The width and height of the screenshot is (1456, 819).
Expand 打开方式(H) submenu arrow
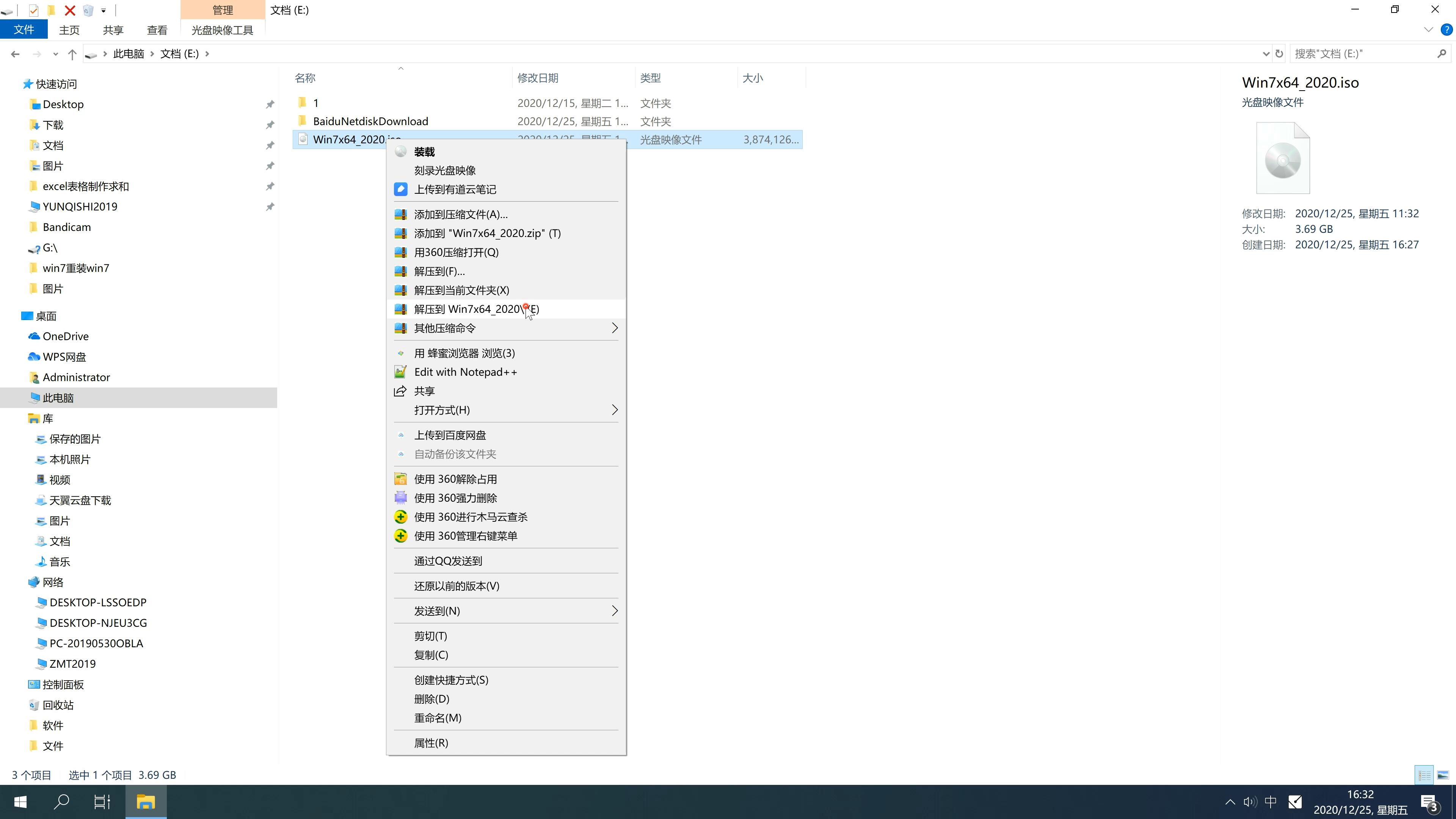pos(613,410)
